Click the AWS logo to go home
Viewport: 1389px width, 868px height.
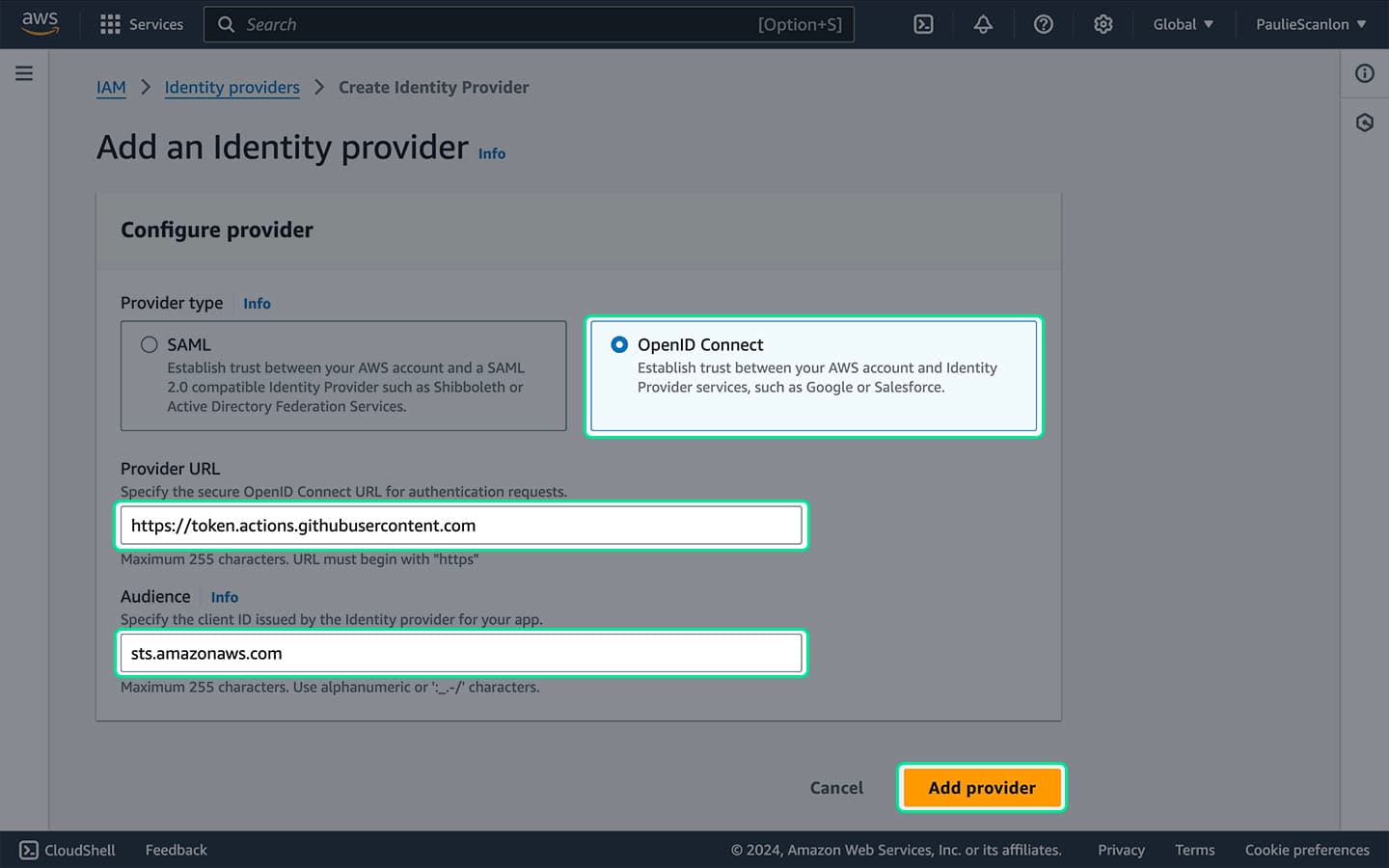point(40,24)
